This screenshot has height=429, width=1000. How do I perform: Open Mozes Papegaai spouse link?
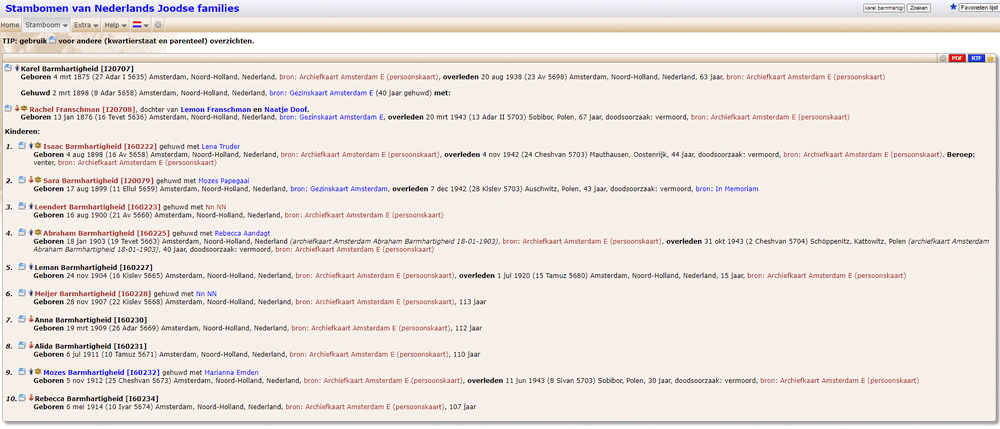click(226, 181)
